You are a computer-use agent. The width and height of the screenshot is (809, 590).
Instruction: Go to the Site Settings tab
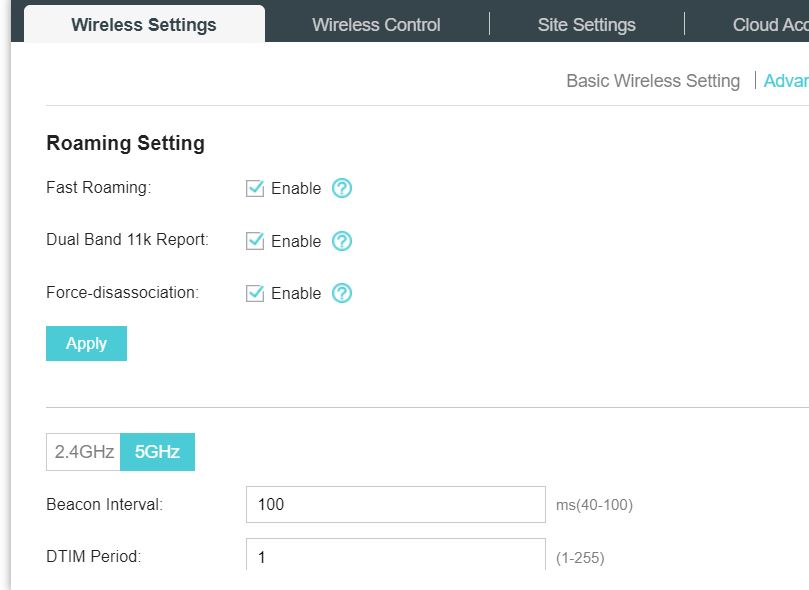pos(586,25)
